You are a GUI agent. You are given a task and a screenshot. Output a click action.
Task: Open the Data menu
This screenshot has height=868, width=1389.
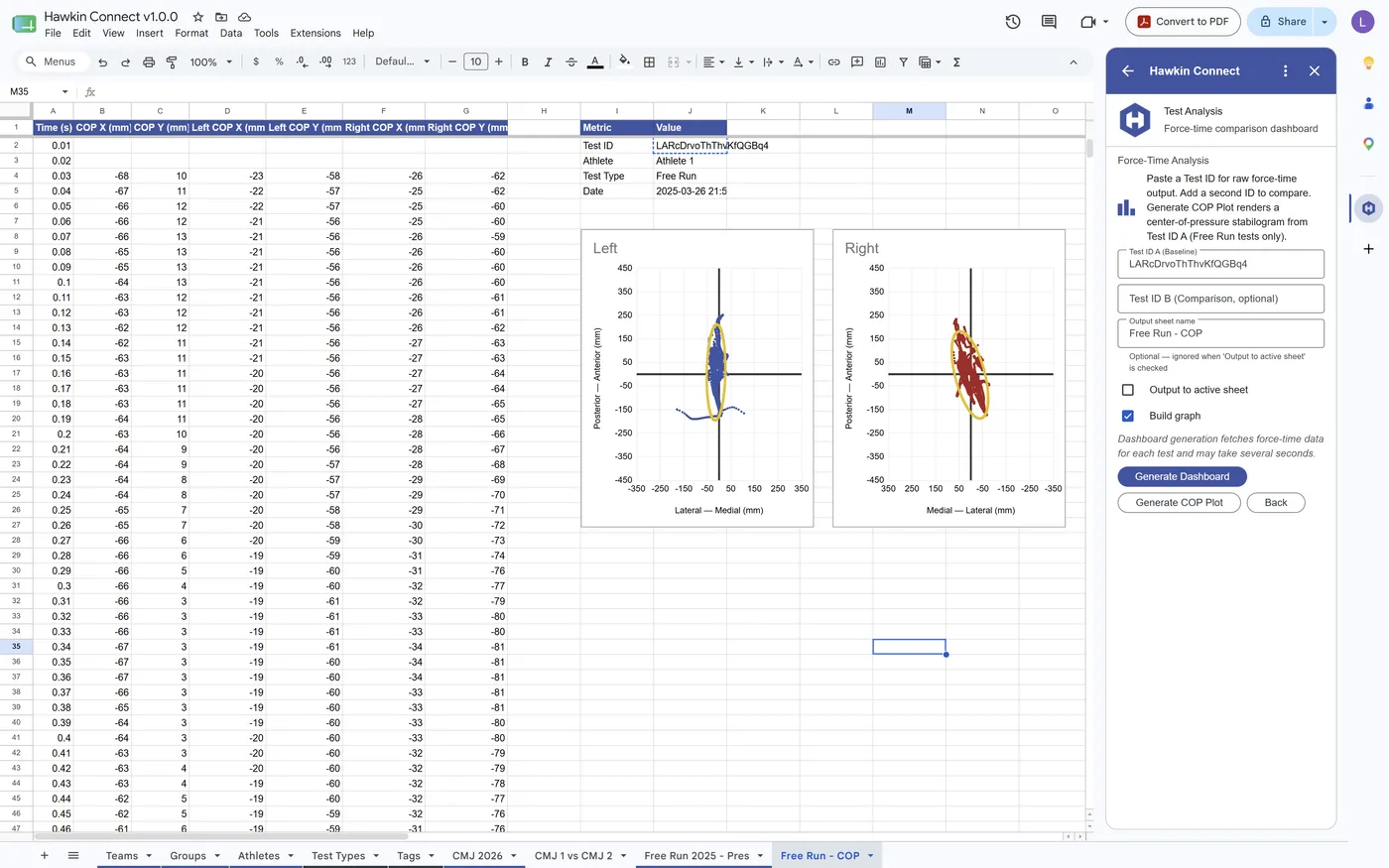coord(231,34)
